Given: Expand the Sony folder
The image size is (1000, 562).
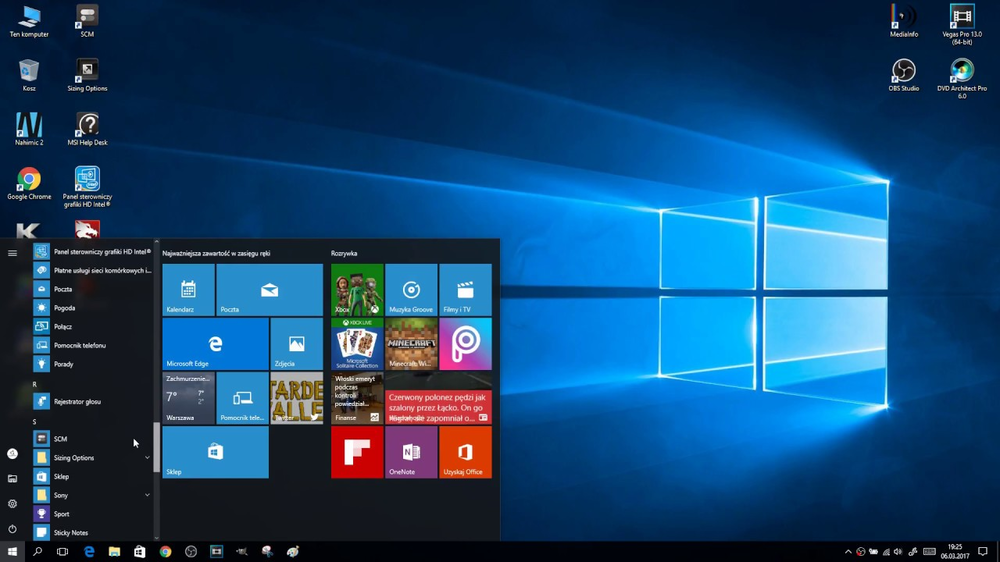Looking at the screenshot, I should click(92, 495).
